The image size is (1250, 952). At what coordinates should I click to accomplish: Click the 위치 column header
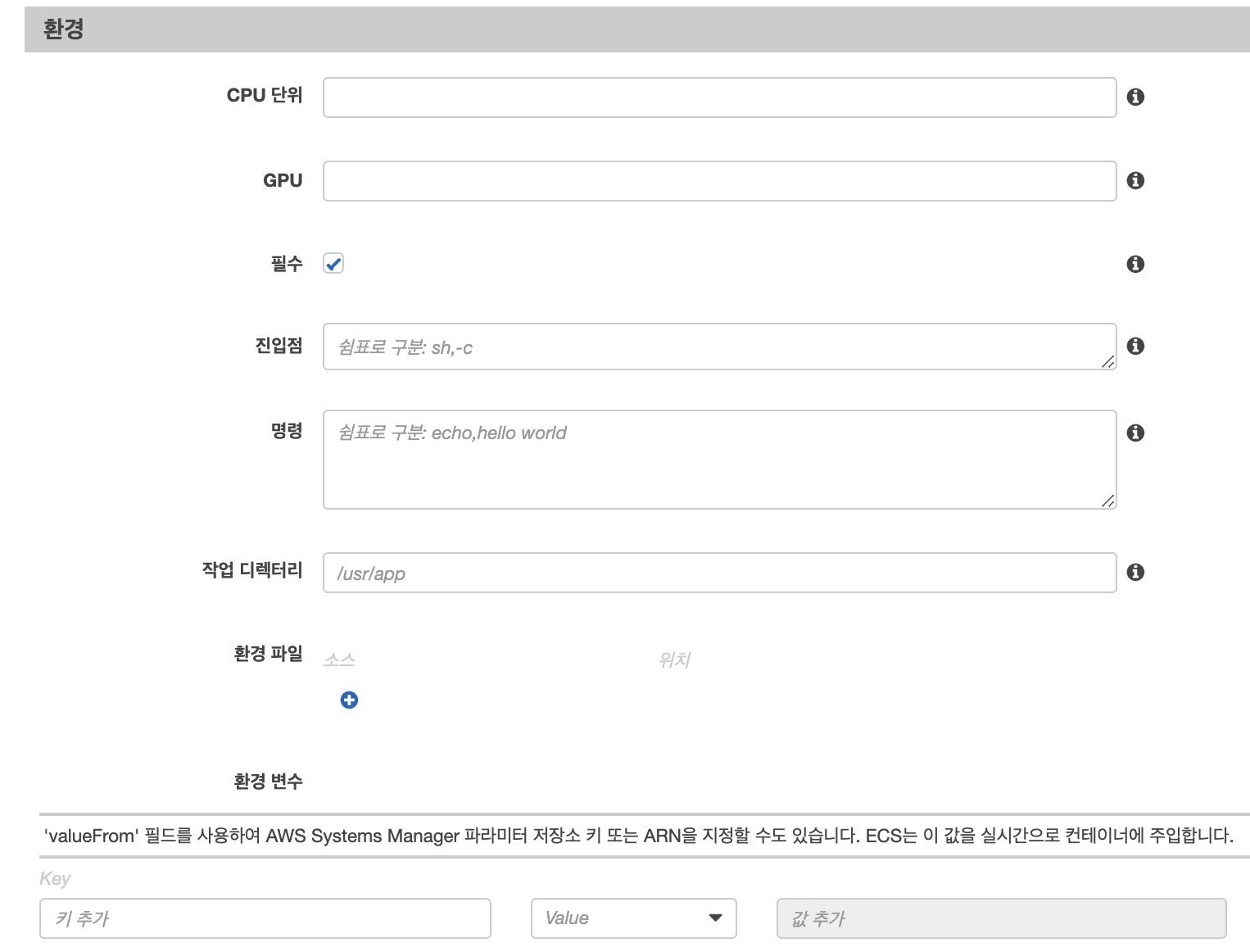pos(674,660)
